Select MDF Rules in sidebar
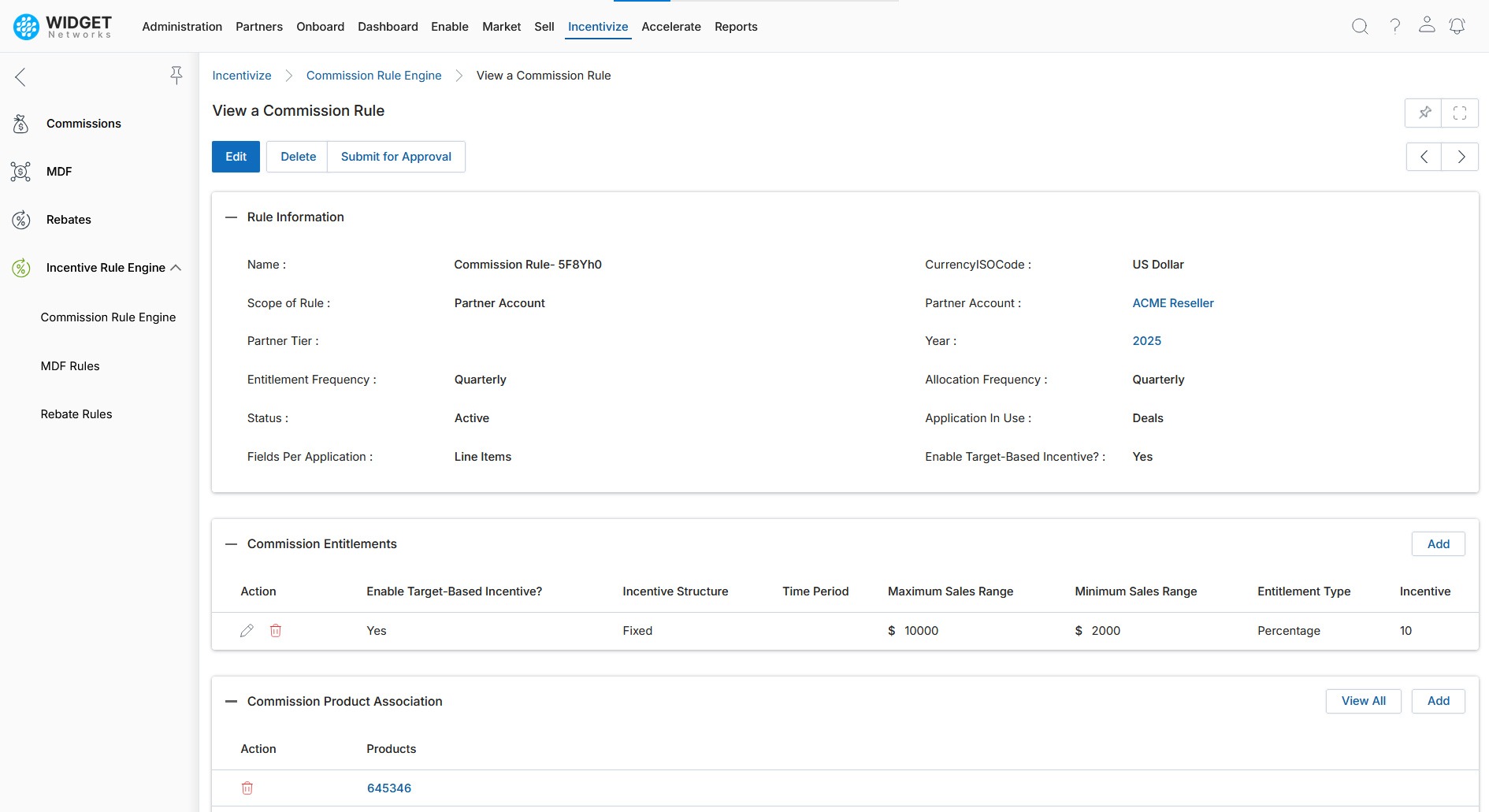This screenshot has height=812, width=1489. pos(70,366)
